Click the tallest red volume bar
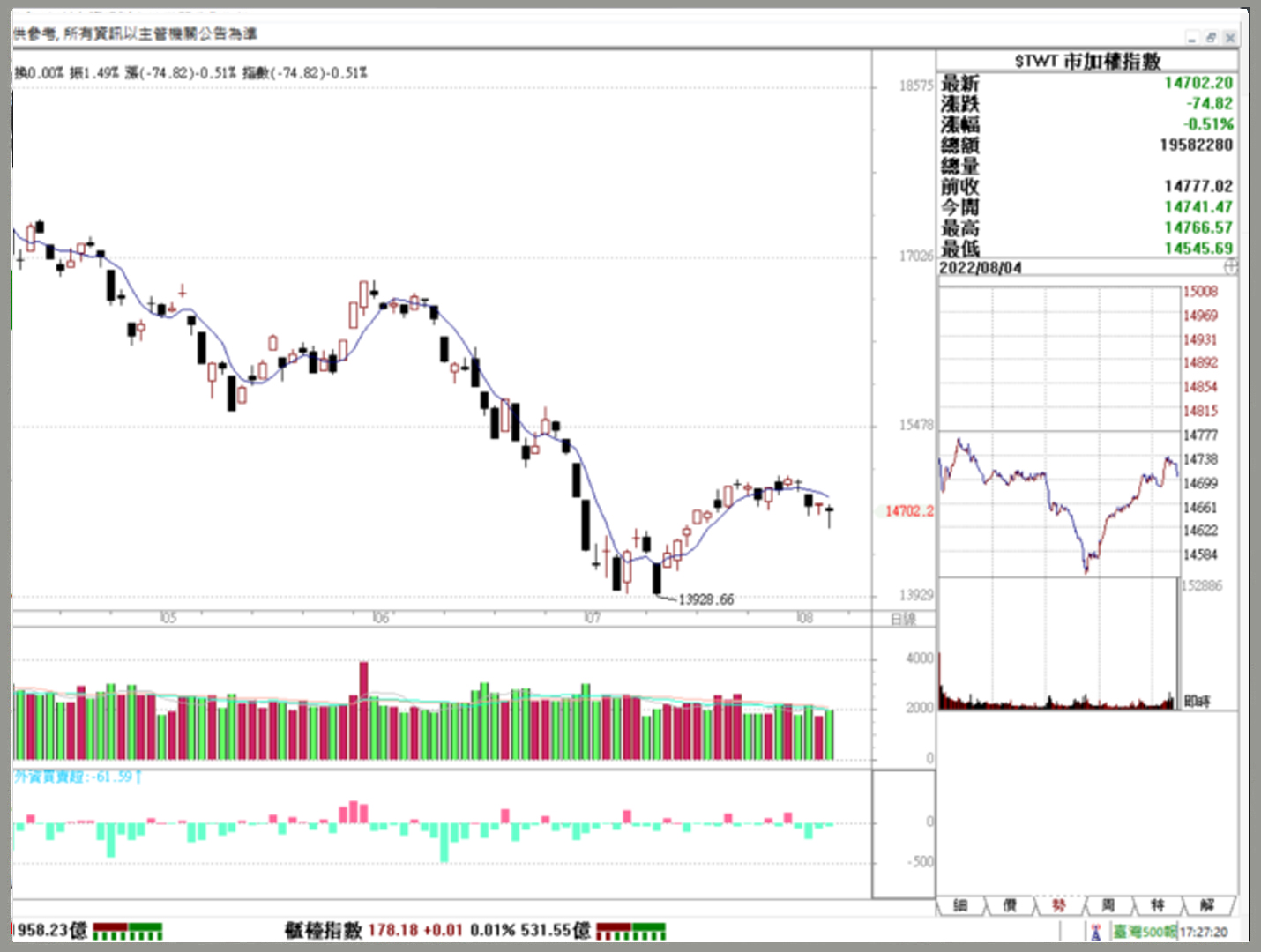 363,710
